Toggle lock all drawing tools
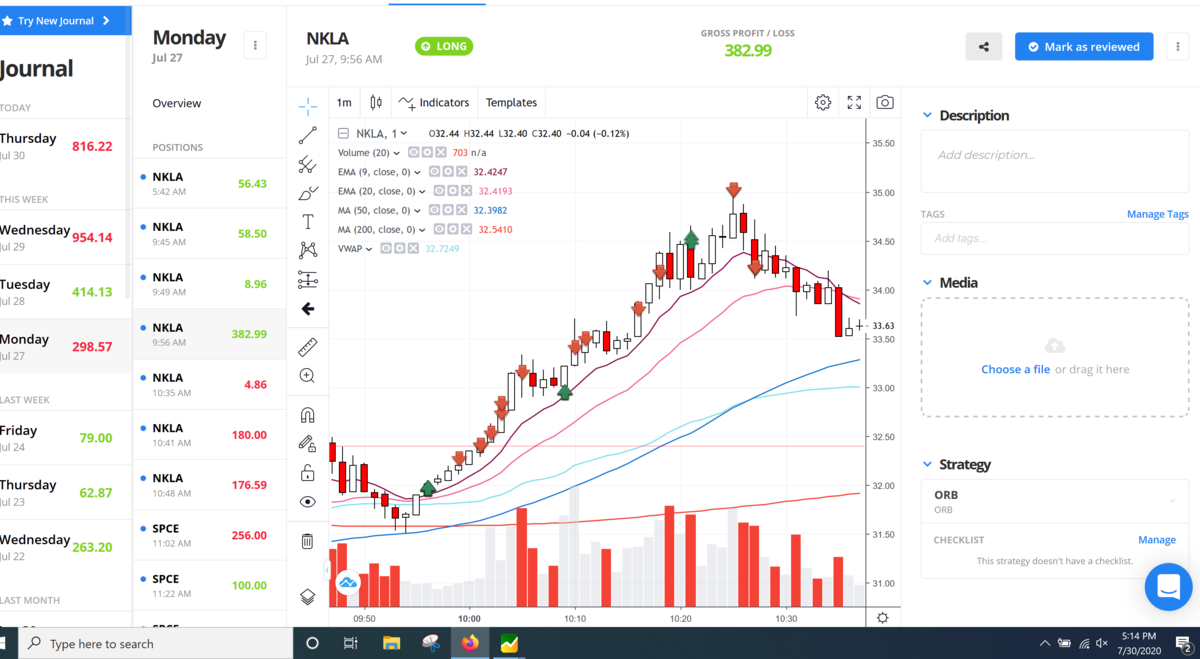 tap(308, 473)
